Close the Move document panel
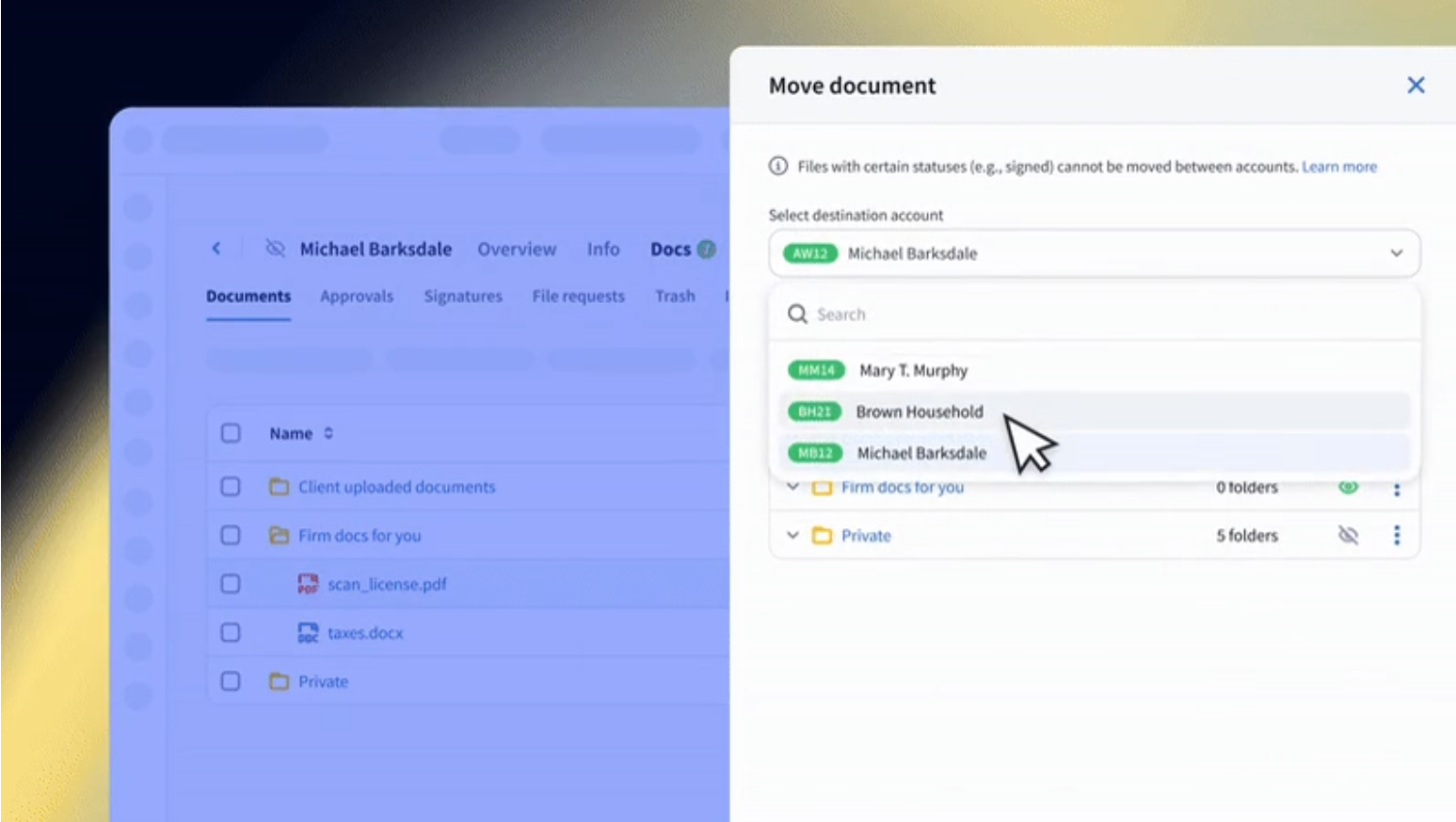The width and height of the screenshot is (1456, 822). pos(1416,86)
